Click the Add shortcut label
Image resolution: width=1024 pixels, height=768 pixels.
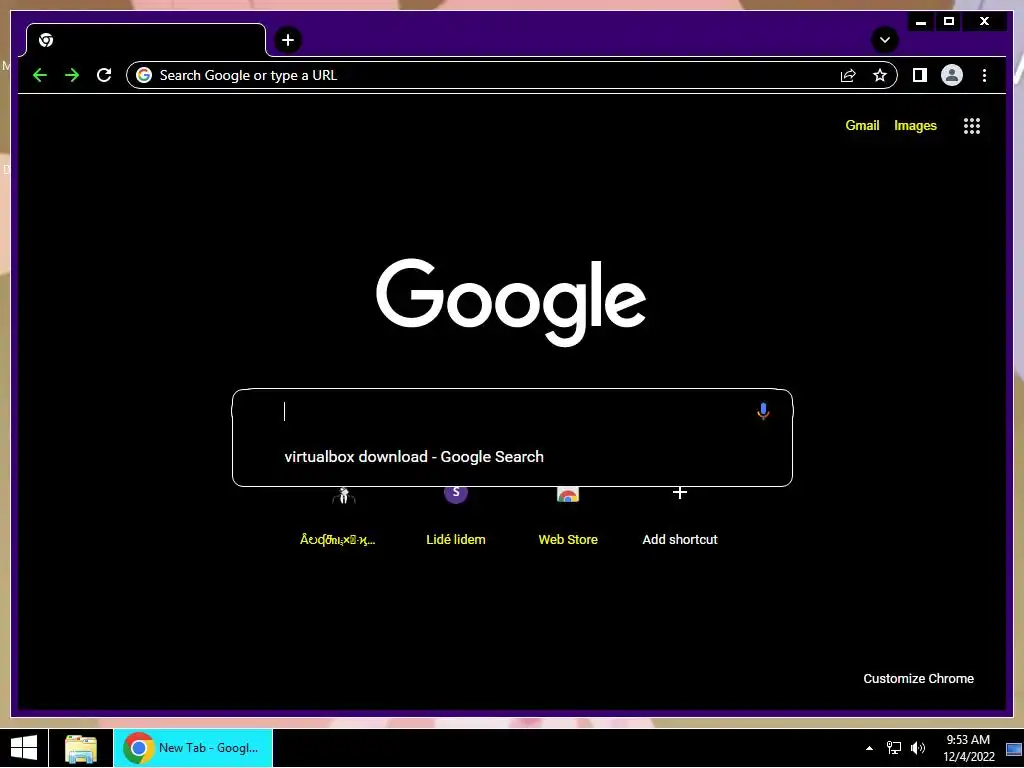[x=680, y=539]
